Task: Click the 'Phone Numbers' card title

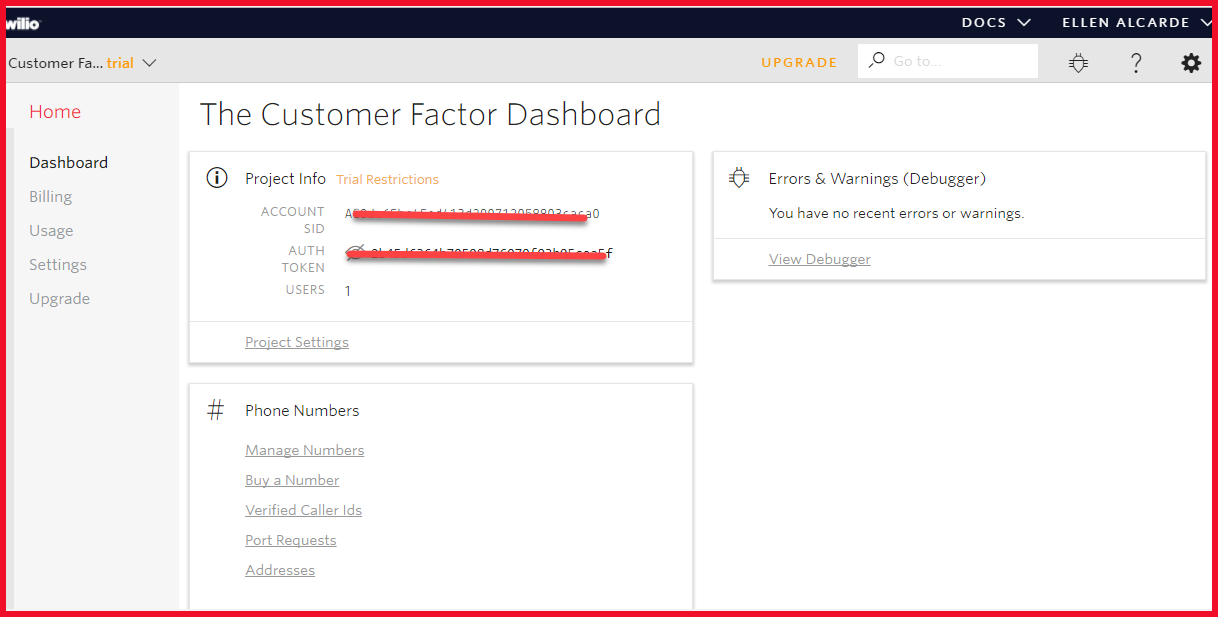Action: click(x=302, y=410)
